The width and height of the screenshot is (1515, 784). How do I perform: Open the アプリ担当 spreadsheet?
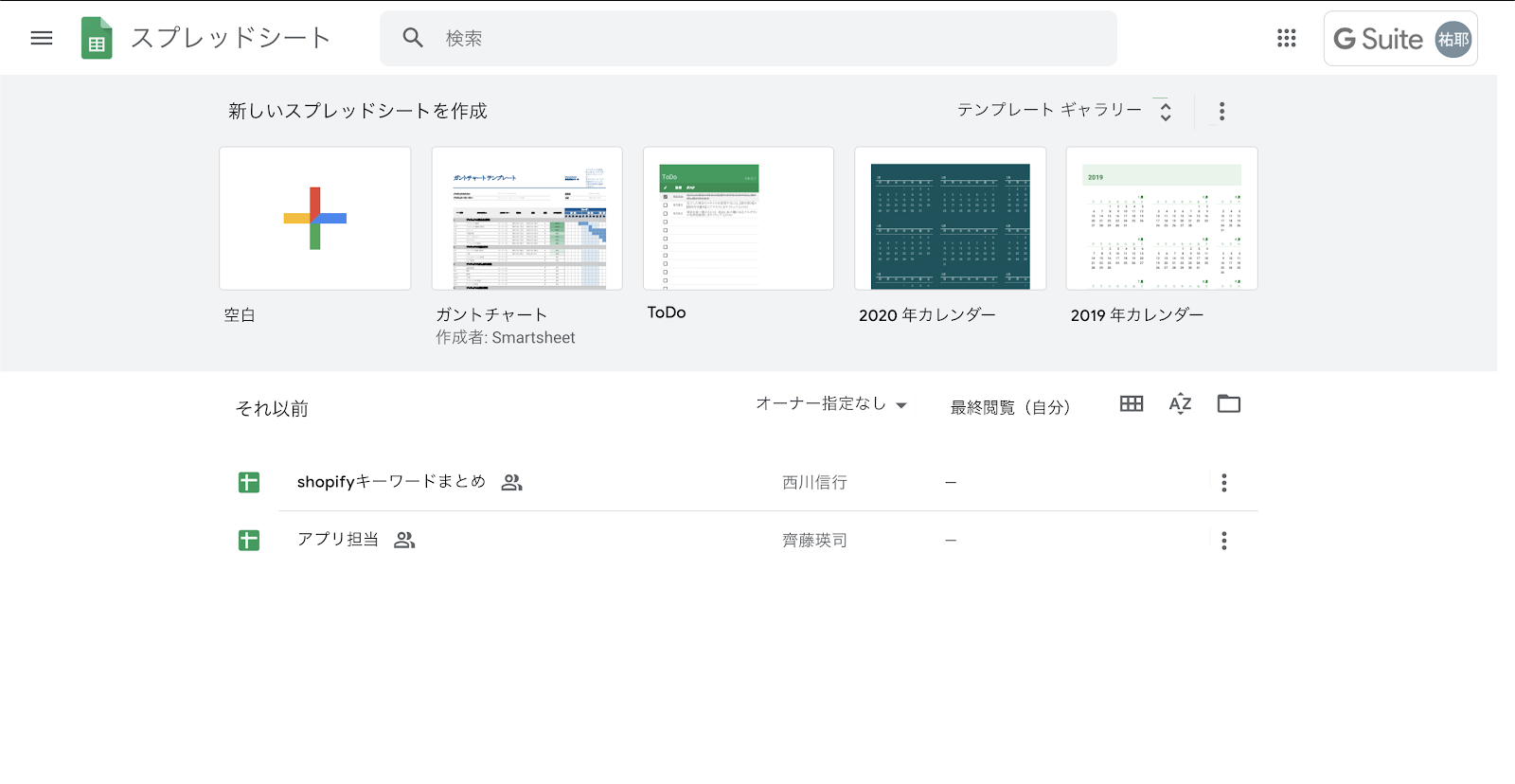(338, 539)
